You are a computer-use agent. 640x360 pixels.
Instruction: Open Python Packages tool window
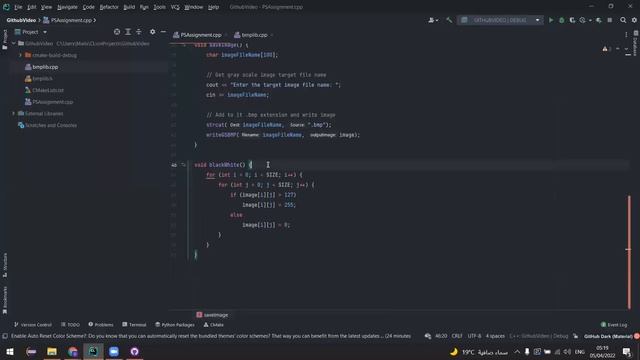coord(175,325)
